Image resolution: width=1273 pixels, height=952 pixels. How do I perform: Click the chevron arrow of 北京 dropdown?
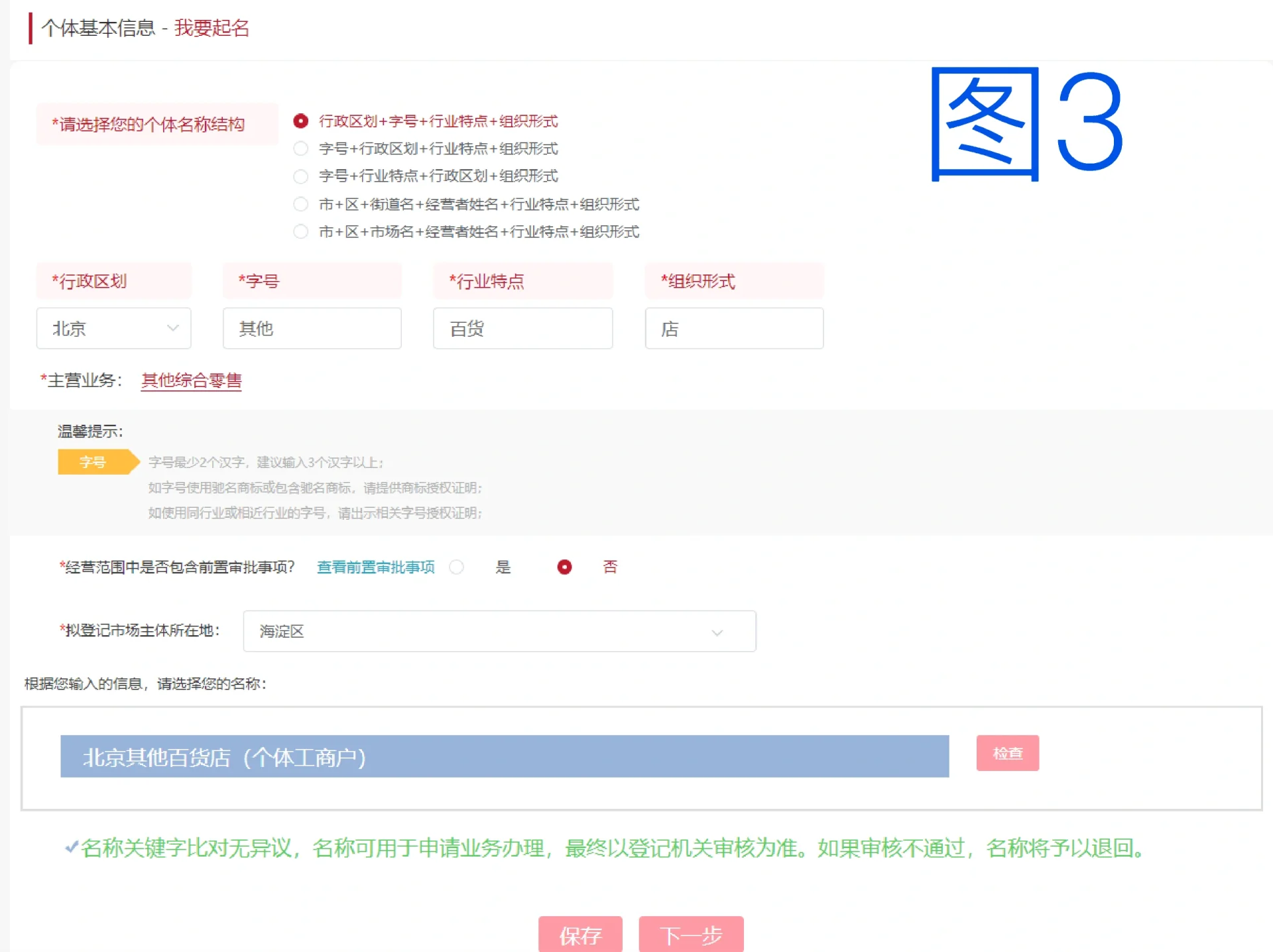click(x=173, y=328)
